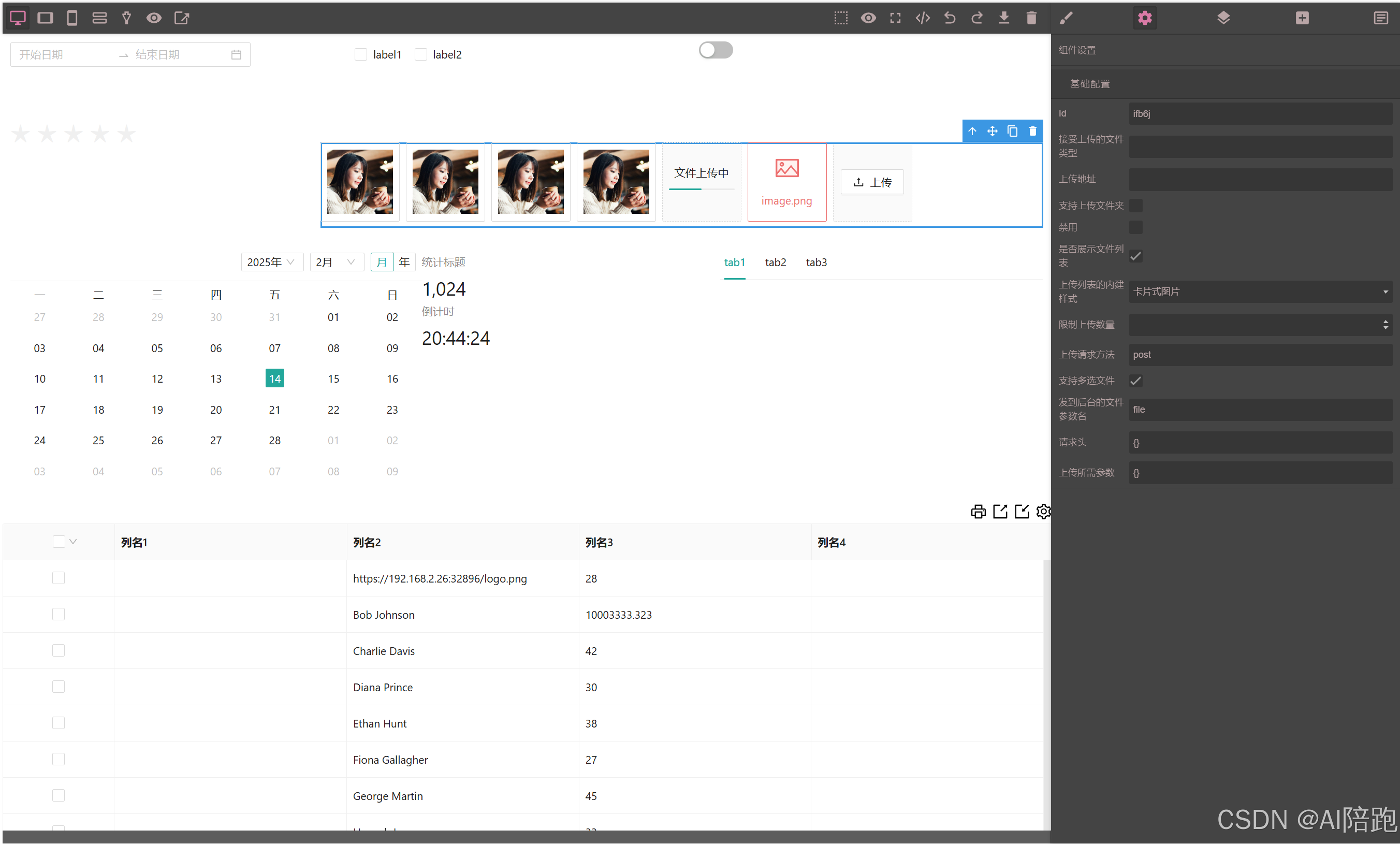The image size is (1400, 844).
Task: Click the print icon above the table
Action: [978, 512]
